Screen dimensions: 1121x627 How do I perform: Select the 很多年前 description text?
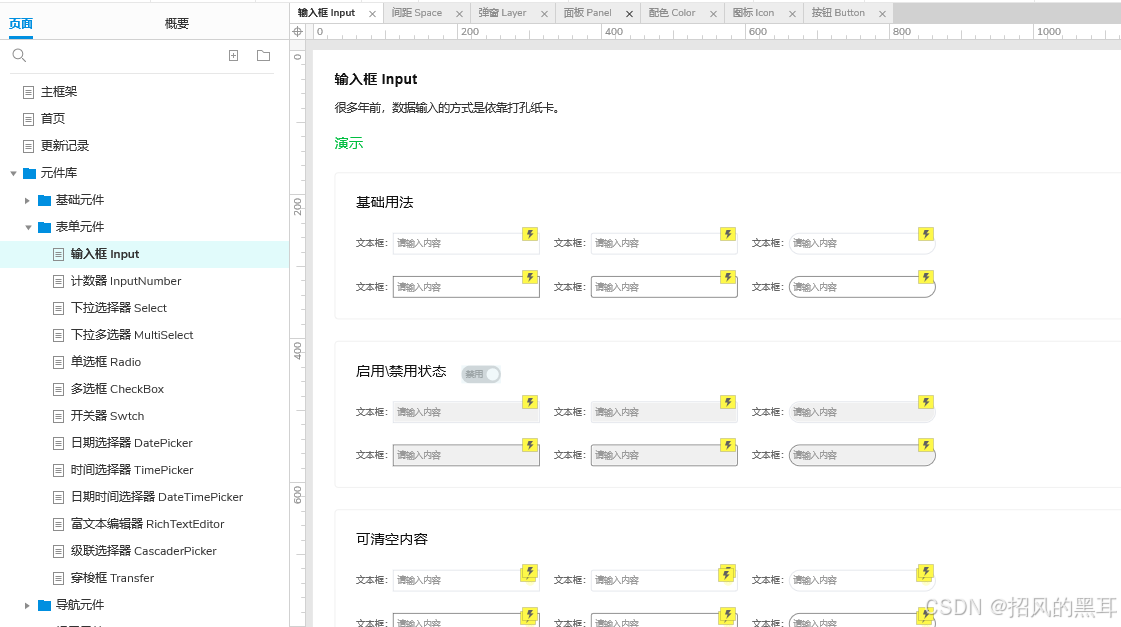447,108
